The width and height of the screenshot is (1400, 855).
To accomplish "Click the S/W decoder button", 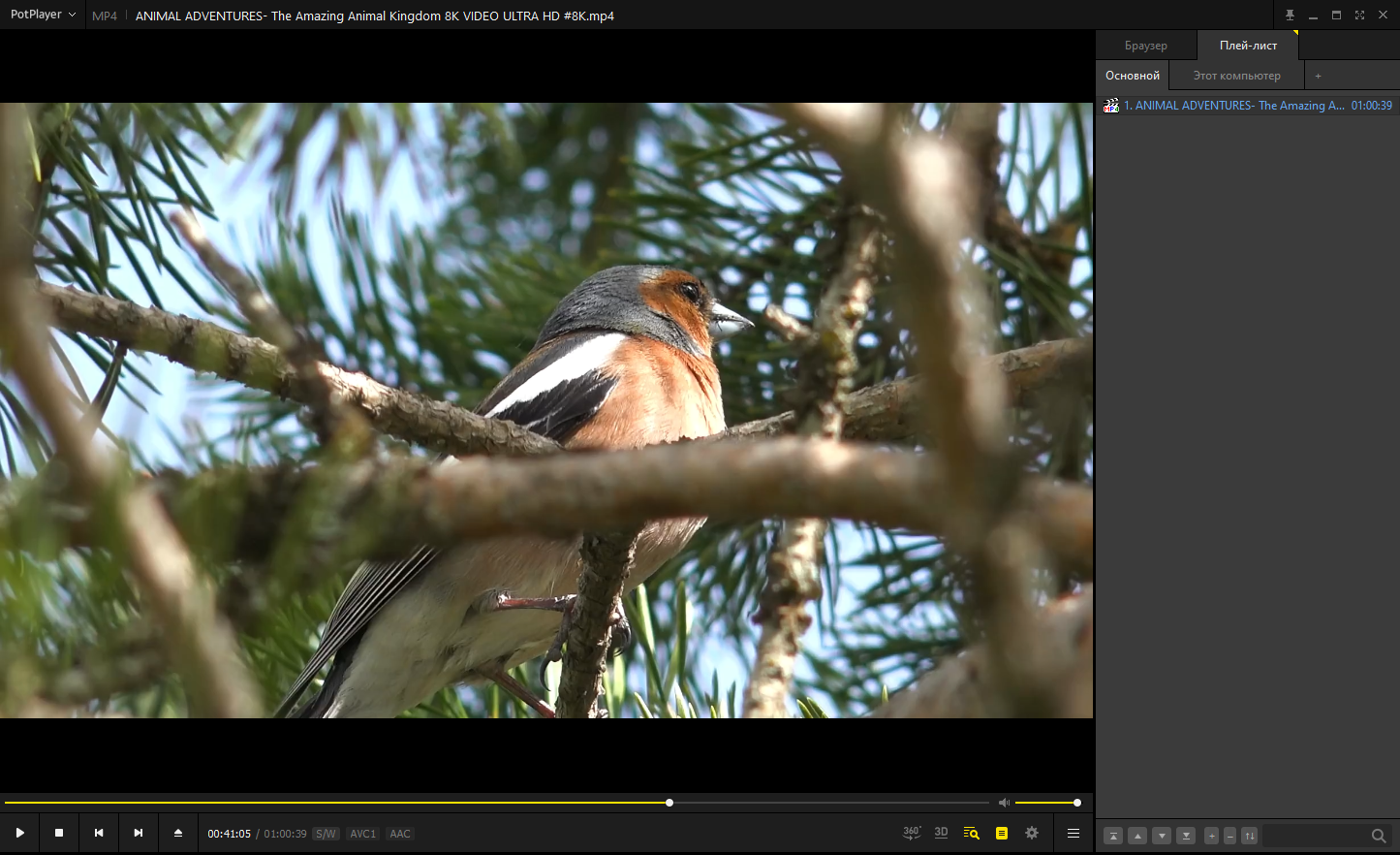I will [326, 834].
